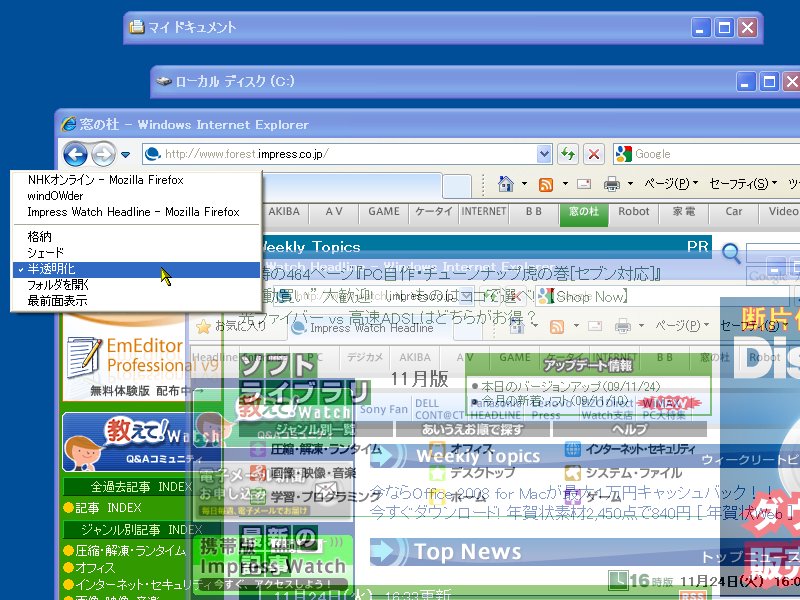This screenshot has height=600, width=800.
Task: Click the Home icon on the command bar
Action: pyautogui.click(x=505, y=186)
